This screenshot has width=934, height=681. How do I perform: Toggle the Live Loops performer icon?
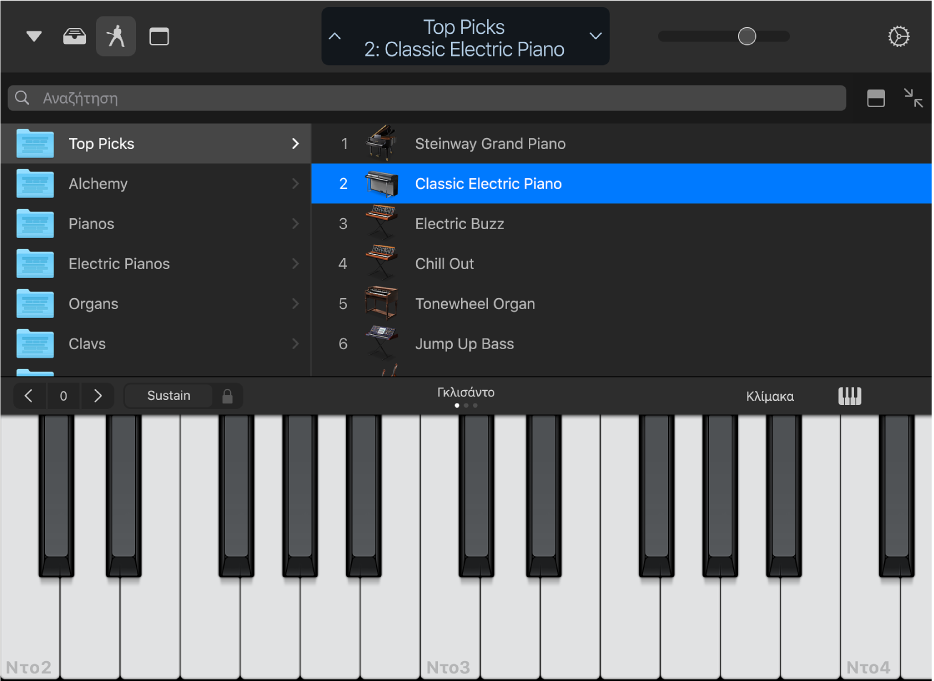(116, 36)
